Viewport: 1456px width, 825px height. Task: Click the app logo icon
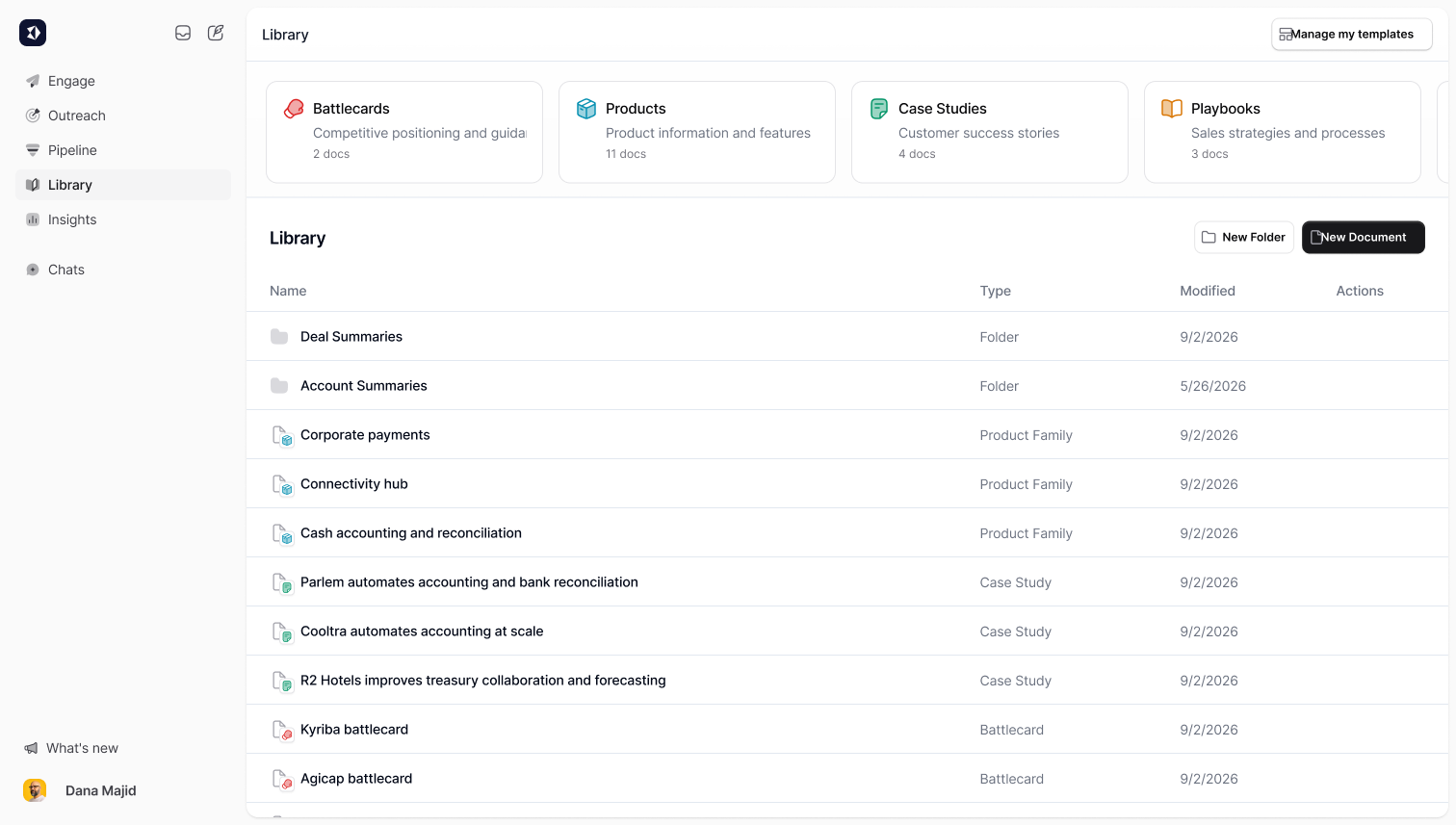pyautogui.click(x=33, y=33)
